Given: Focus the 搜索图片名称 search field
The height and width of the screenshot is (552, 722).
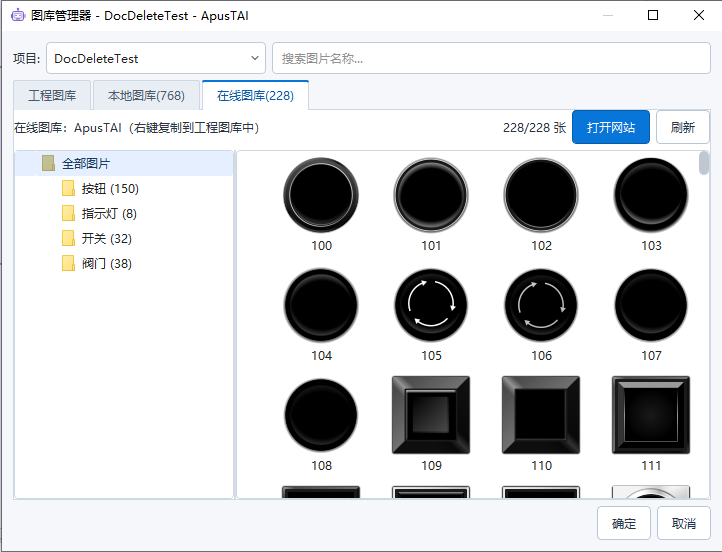Looking at the screenshot, I should [491, 58].
